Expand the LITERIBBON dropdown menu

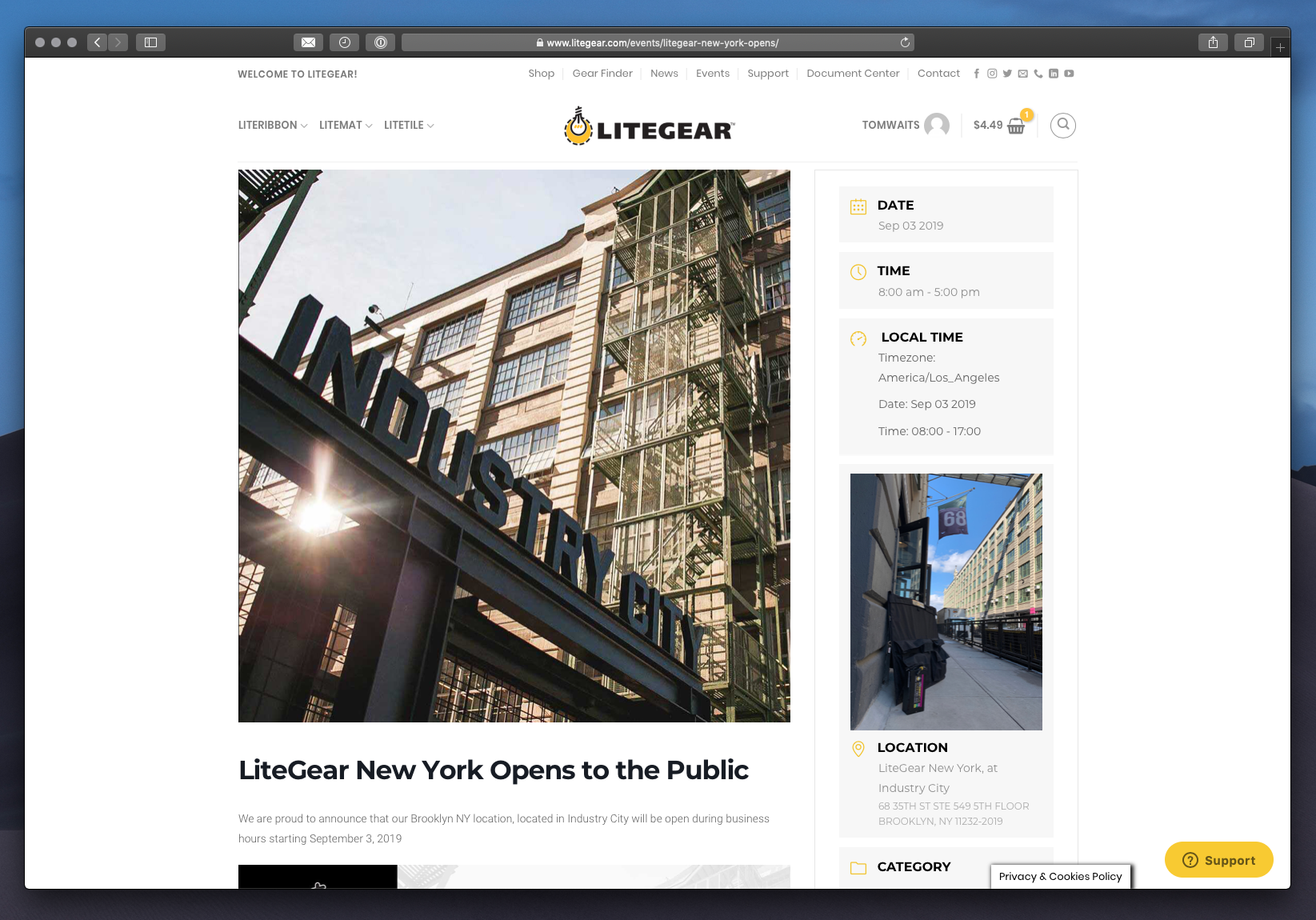(273, 125)
